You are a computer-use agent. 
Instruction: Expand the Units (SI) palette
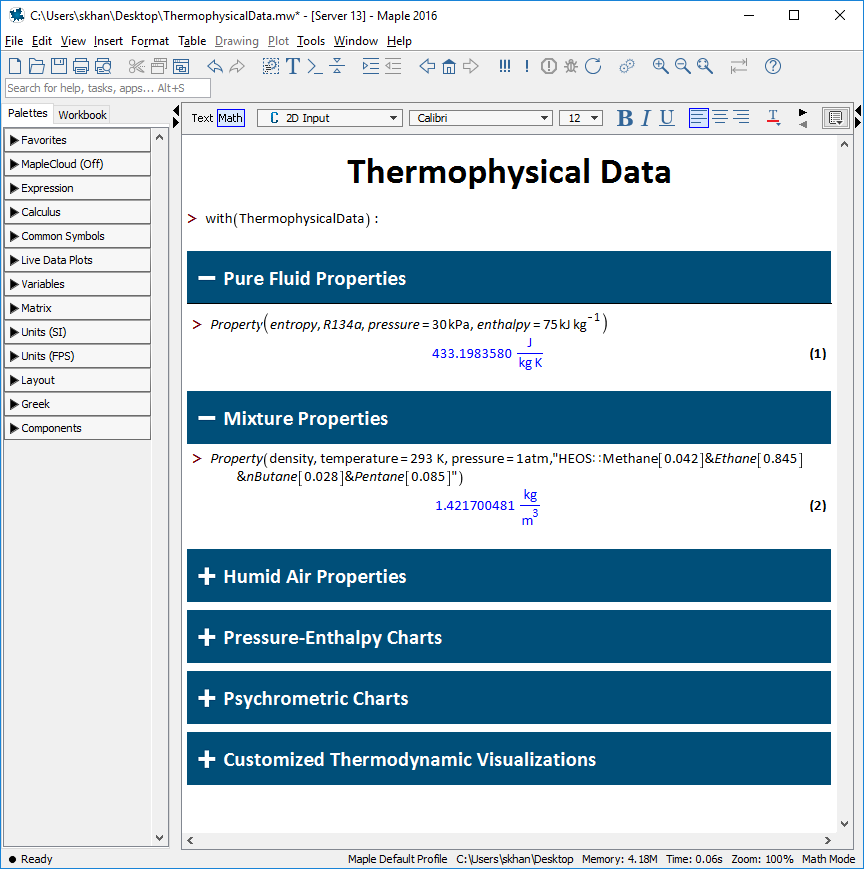[x=77, y=332]
